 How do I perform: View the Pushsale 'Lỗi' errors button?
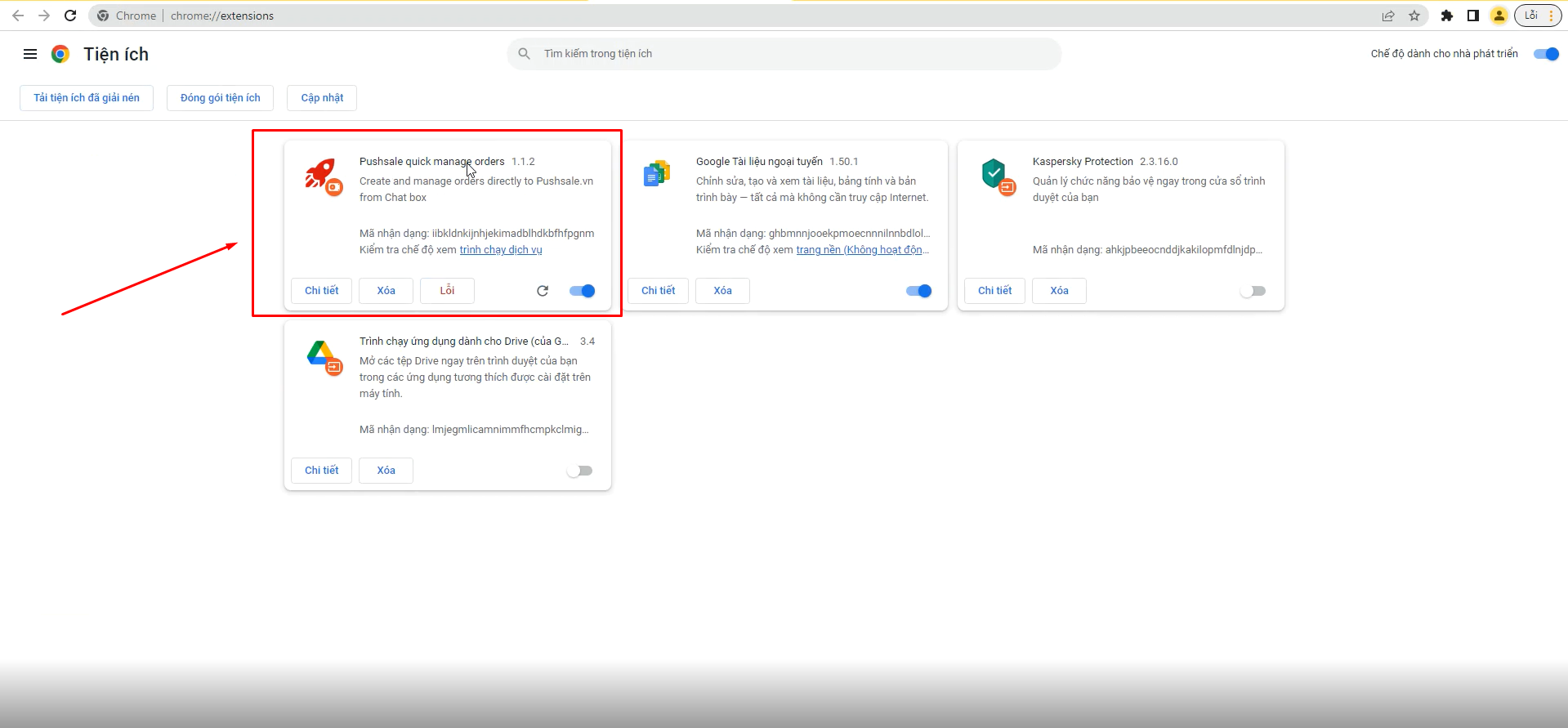(447, 291)
